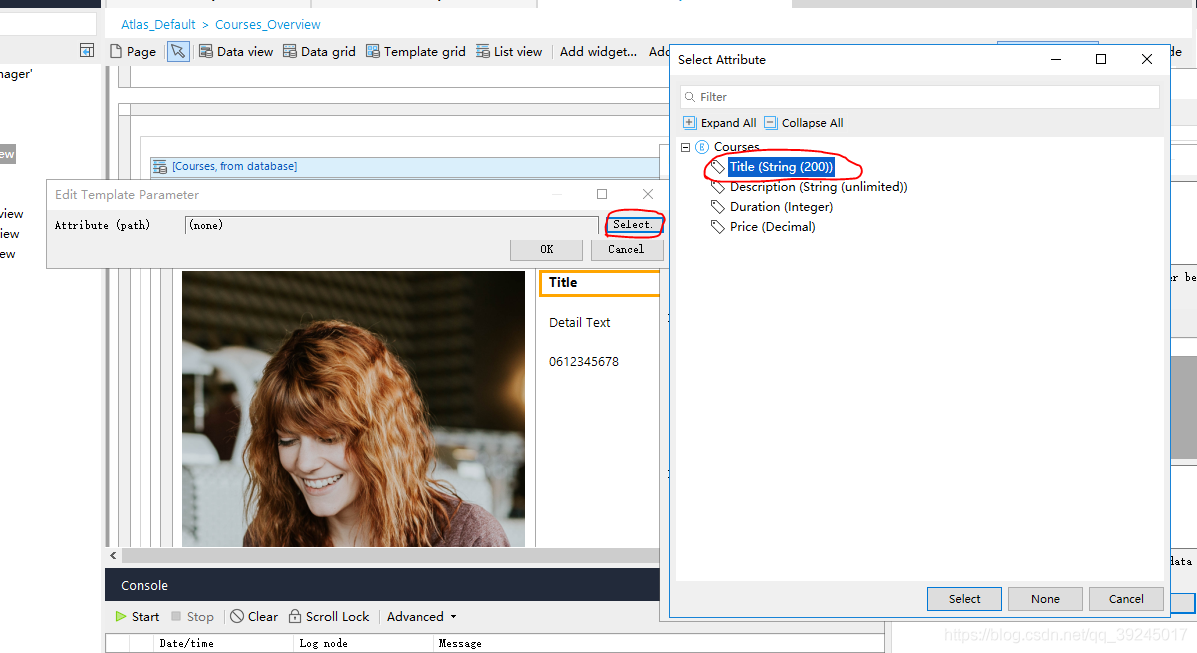Image resolution: width=1197 pixels, height=653 pixels.
Task: Click the collapse side panel icon
Action: point(87,51)
